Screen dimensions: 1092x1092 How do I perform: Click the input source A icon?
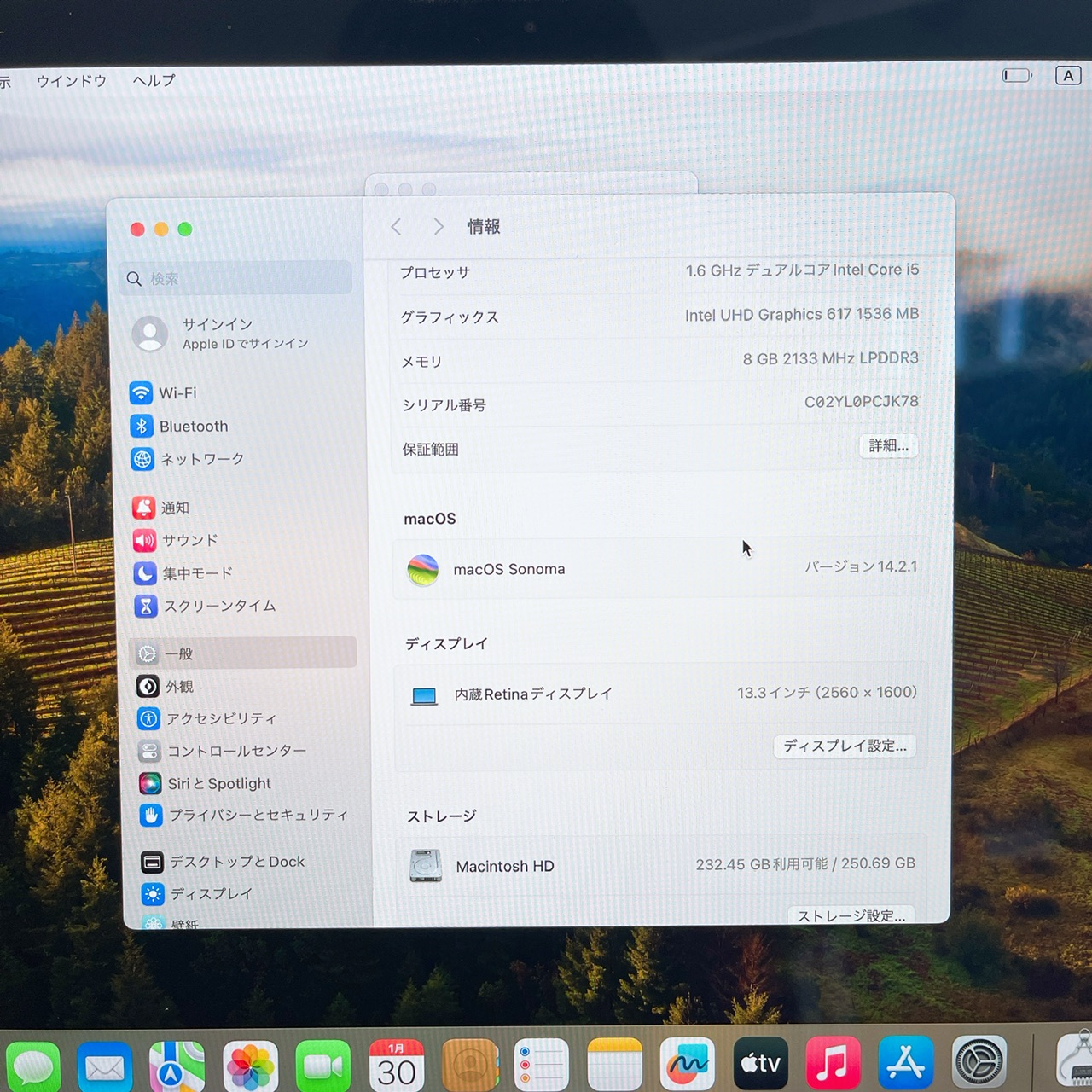(x=1068, y=76)
